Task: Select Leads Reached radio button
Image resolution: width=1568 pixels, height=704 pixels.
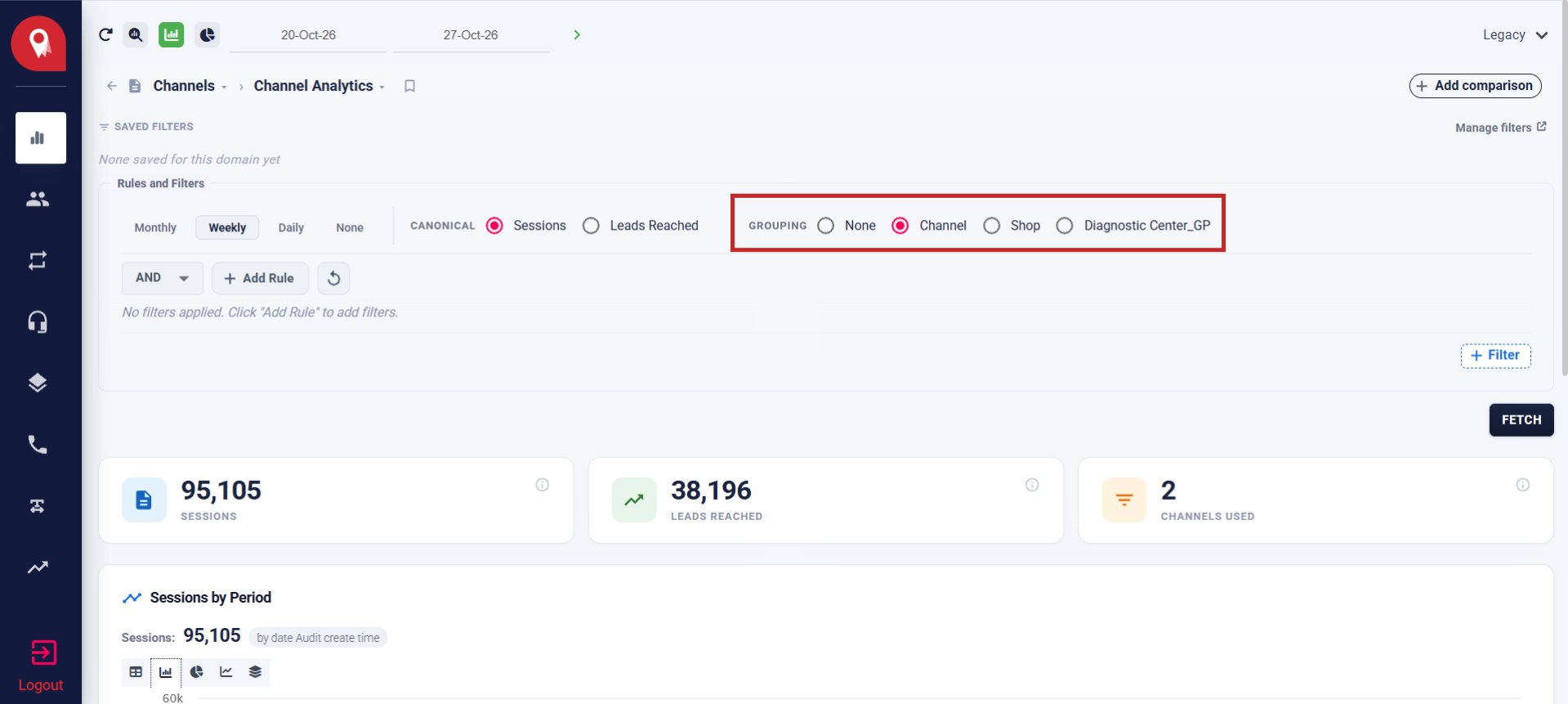Action: (591, 226)
